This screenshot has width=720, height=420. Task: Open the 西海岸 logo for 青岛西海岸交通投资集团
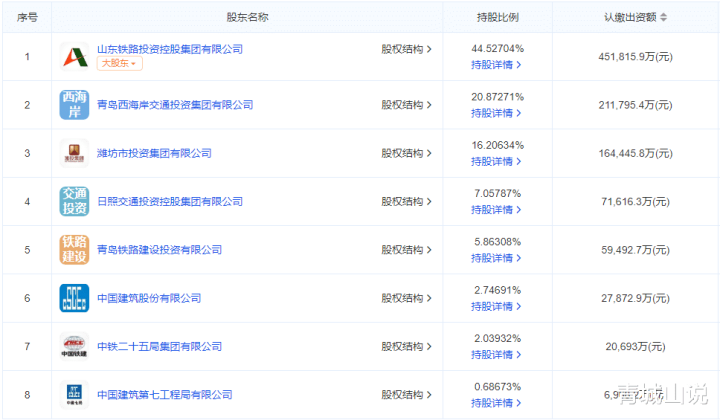point(74,105)
